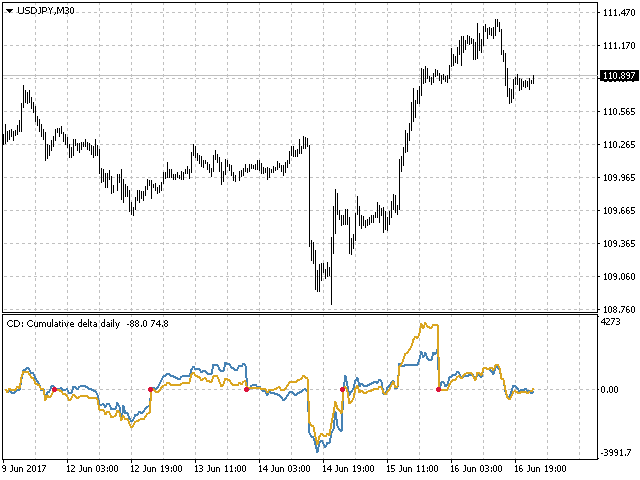The width and height of the screenshot is (640, 480).
Task: Select the current price label 110.897
Action: click(617, 76)
